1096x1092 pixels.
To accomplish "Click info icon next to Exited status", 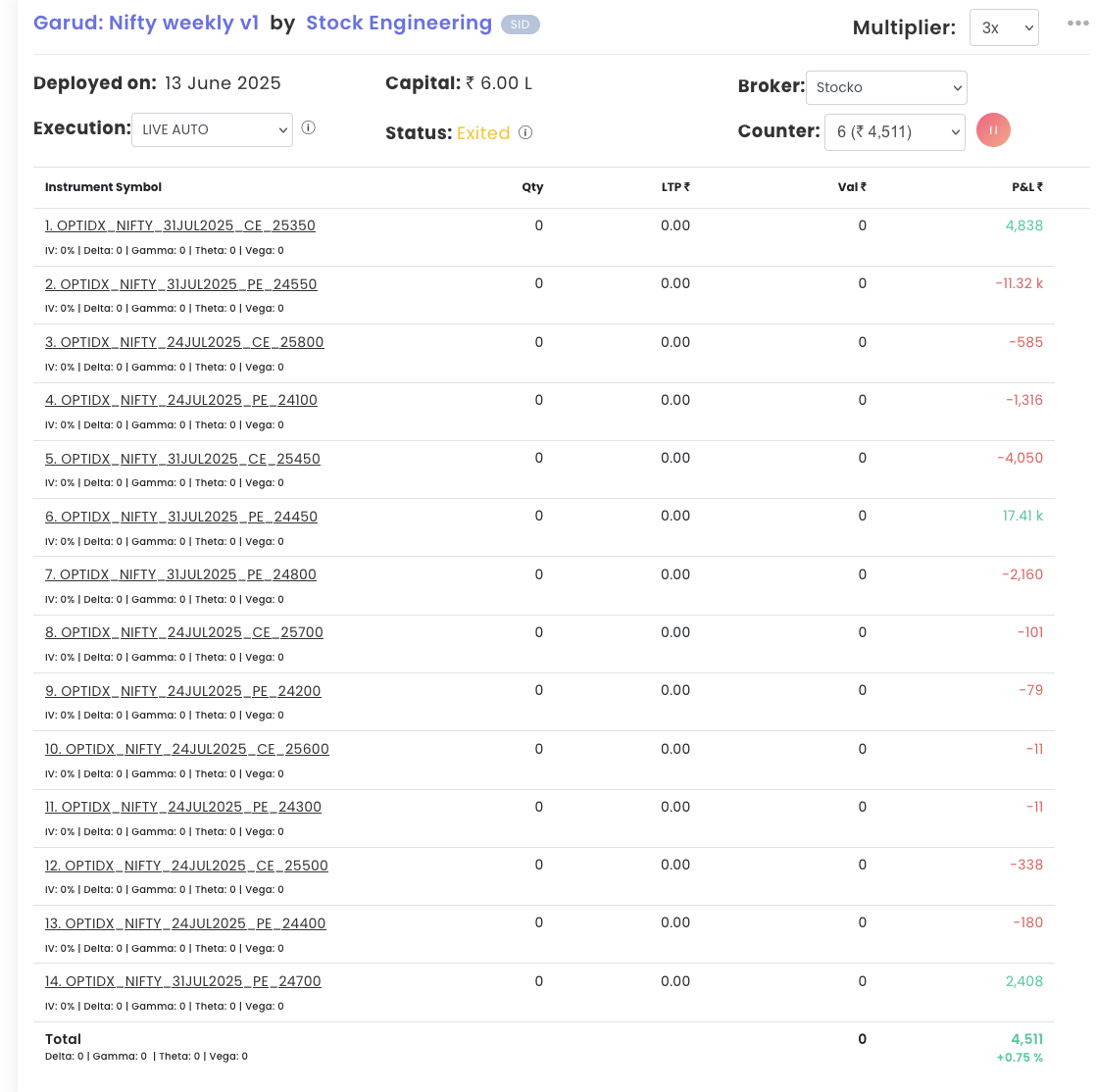I will click(x=525, y=132).
